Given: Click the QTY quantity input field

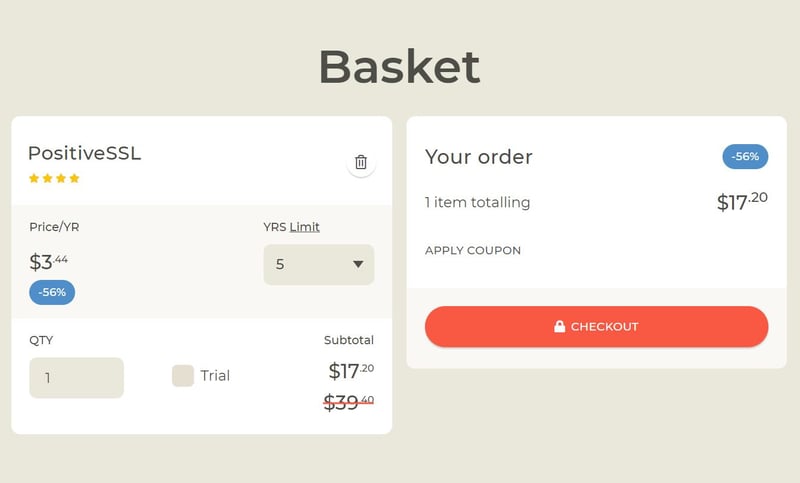Looking at the screenshot, I should pyautogui.click(x=76, y=378).
